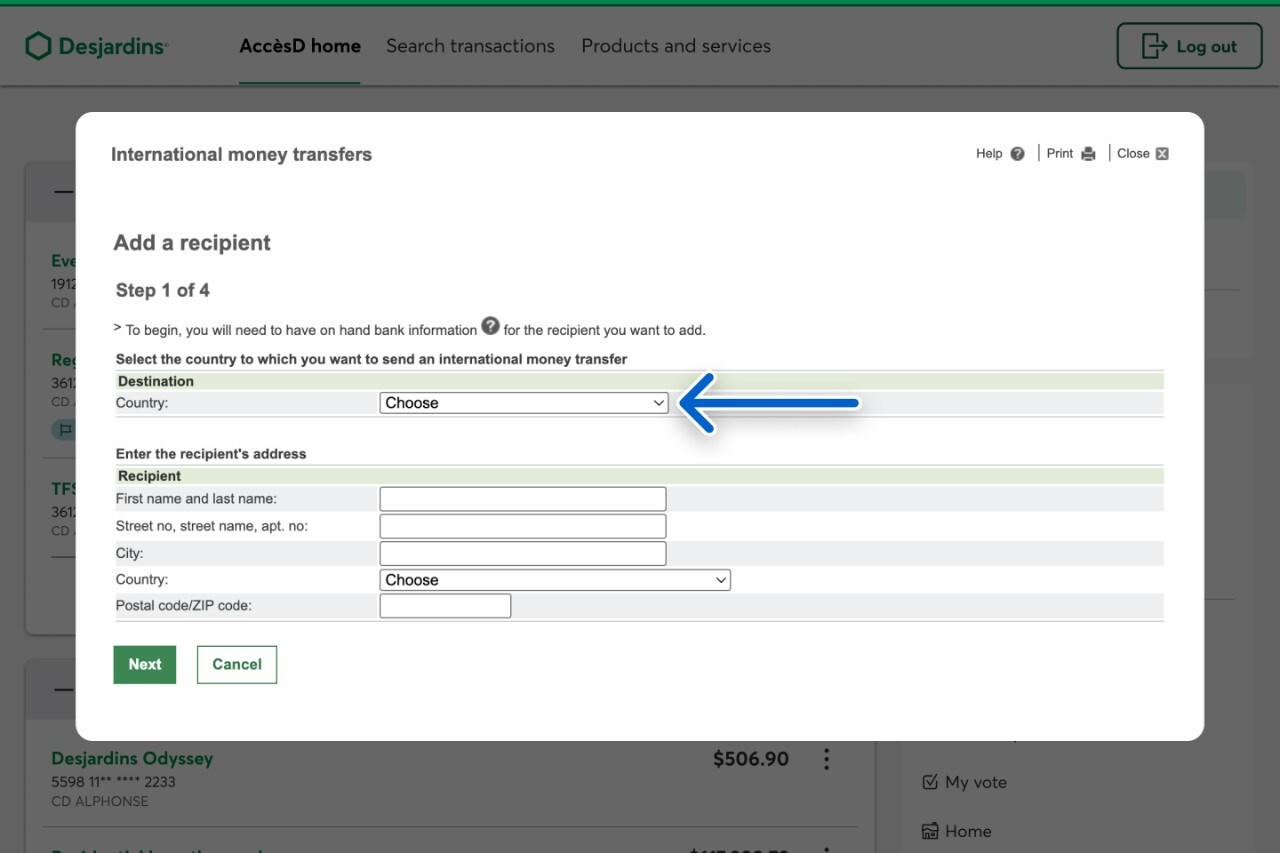Click the Help question mark icon
This screenshot has height=853, width=1280.
click(x=1017, y=154)
